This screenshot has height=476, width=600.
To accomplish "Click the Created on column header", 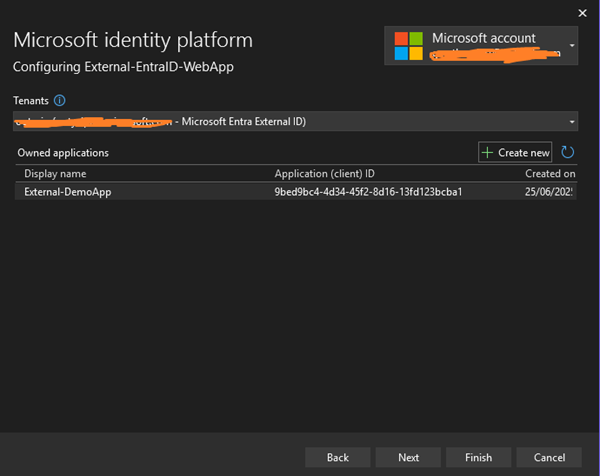I will click(549, 173).
